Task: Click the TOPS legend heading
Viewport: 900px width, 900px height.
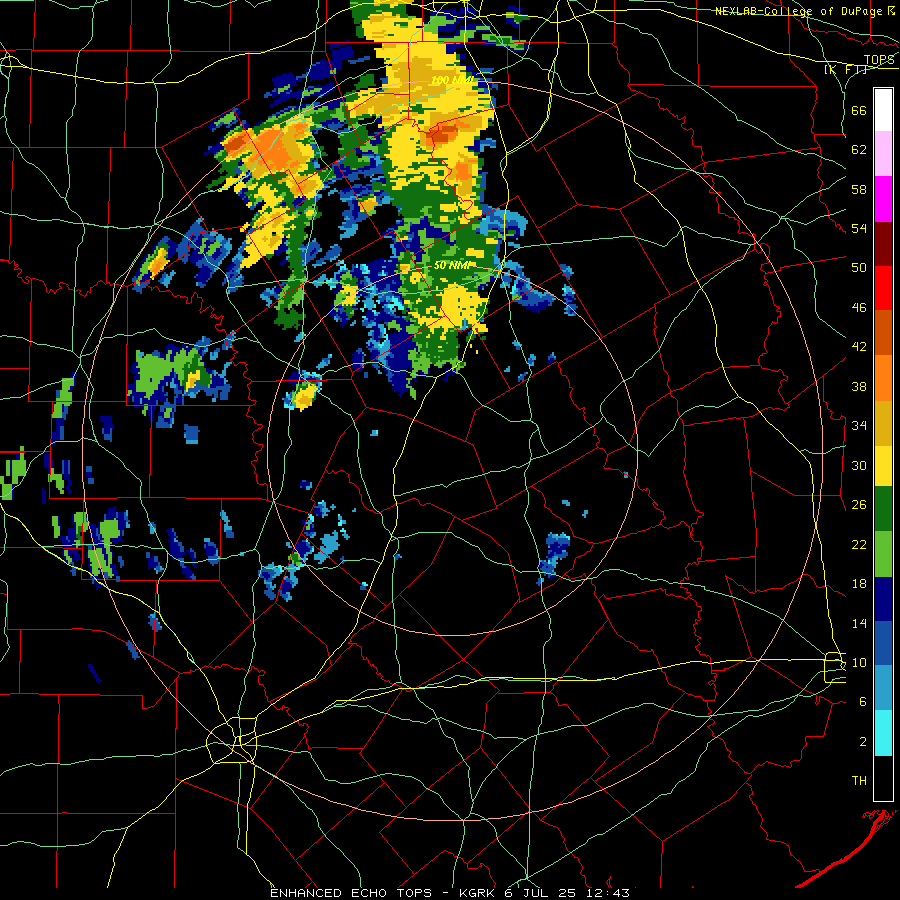Action: [879, 60]
